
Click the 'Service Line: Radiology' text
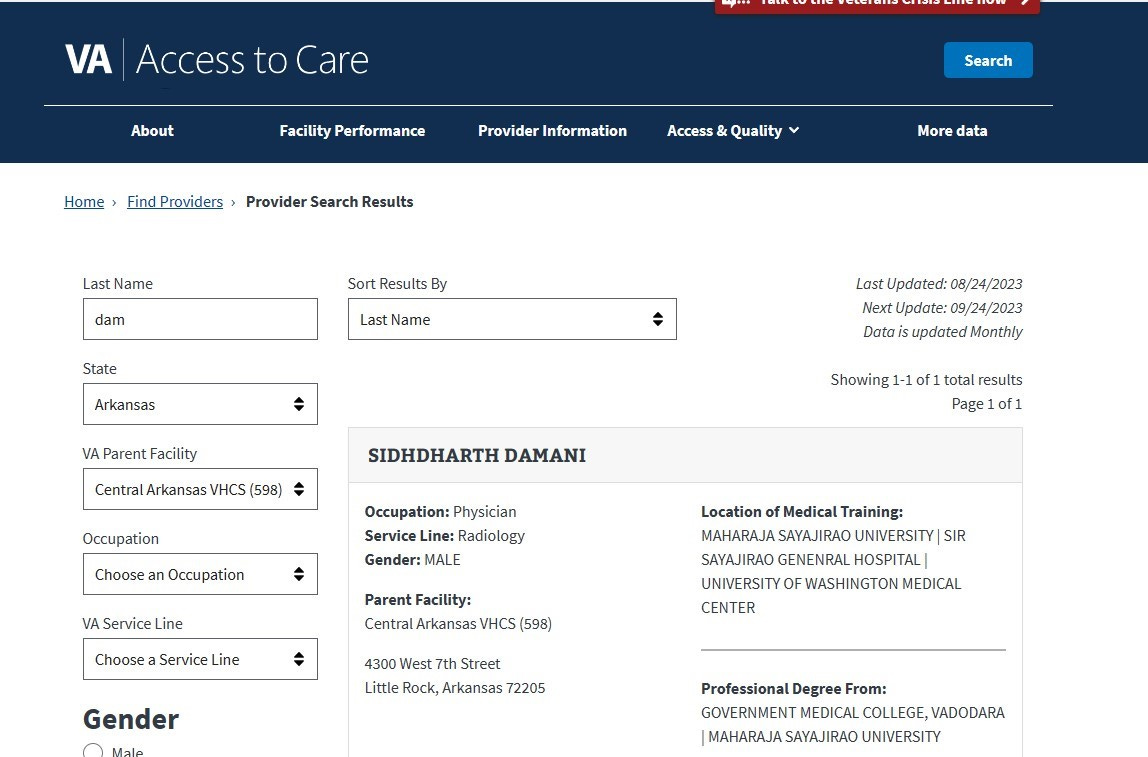[x=444, y=536]
